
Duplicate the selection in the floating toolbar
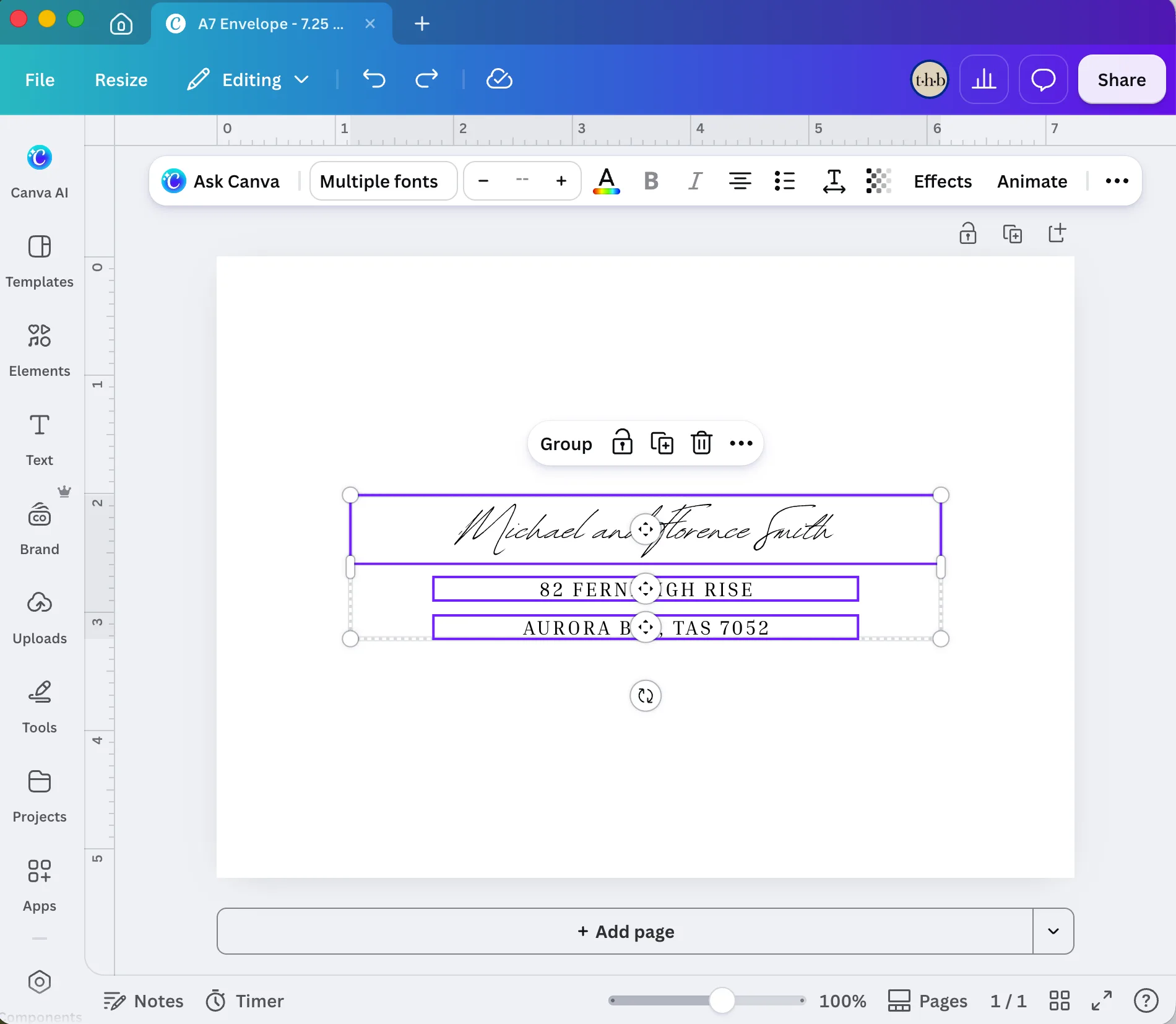point(662,443)
